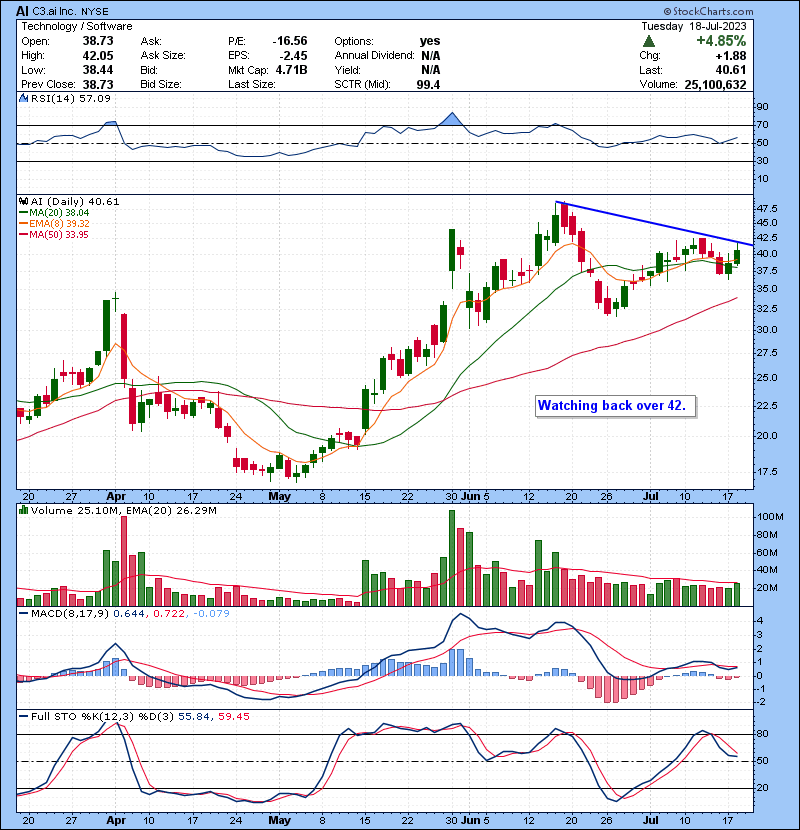Screen dimensions: 800x830
Task: Click Jul on the price chart date axis
Action: click(x=651, y=497)
